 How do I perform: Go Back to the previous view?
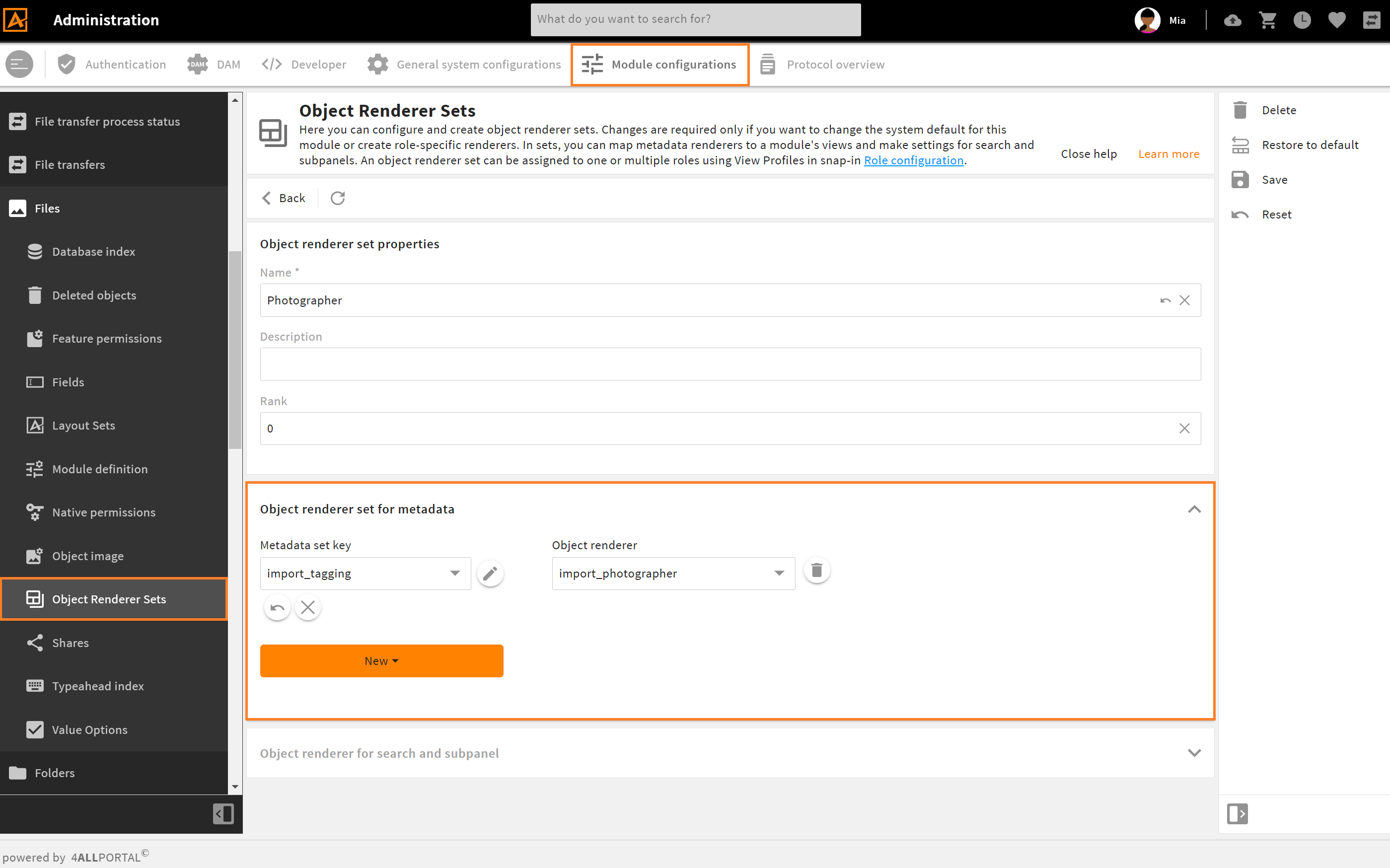click(283, 198)
